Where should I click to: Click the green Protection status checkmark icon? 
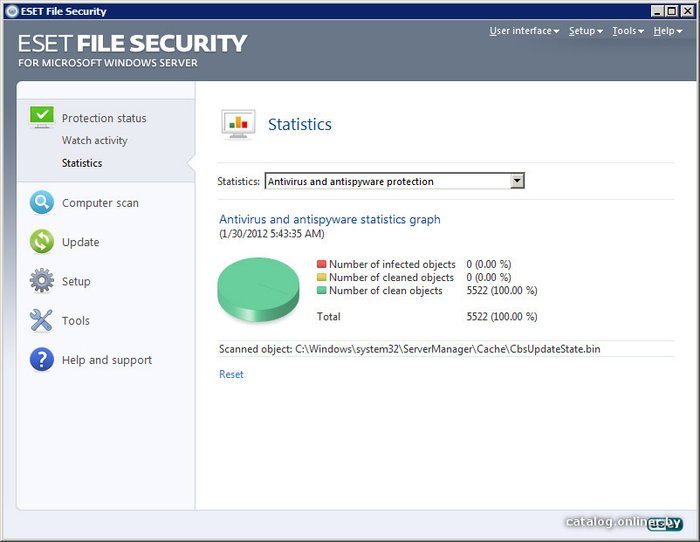coord(41,116)
